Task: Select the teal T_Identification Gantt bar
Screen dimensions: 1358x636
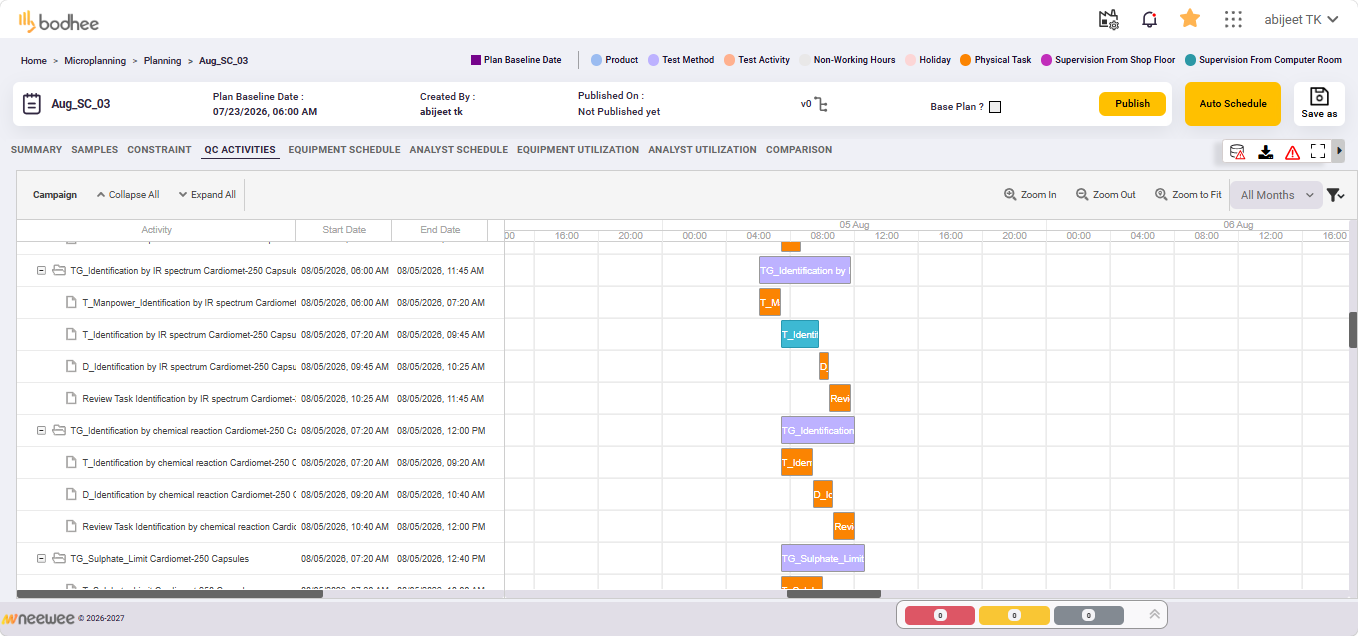Action: tap(800, 334)
